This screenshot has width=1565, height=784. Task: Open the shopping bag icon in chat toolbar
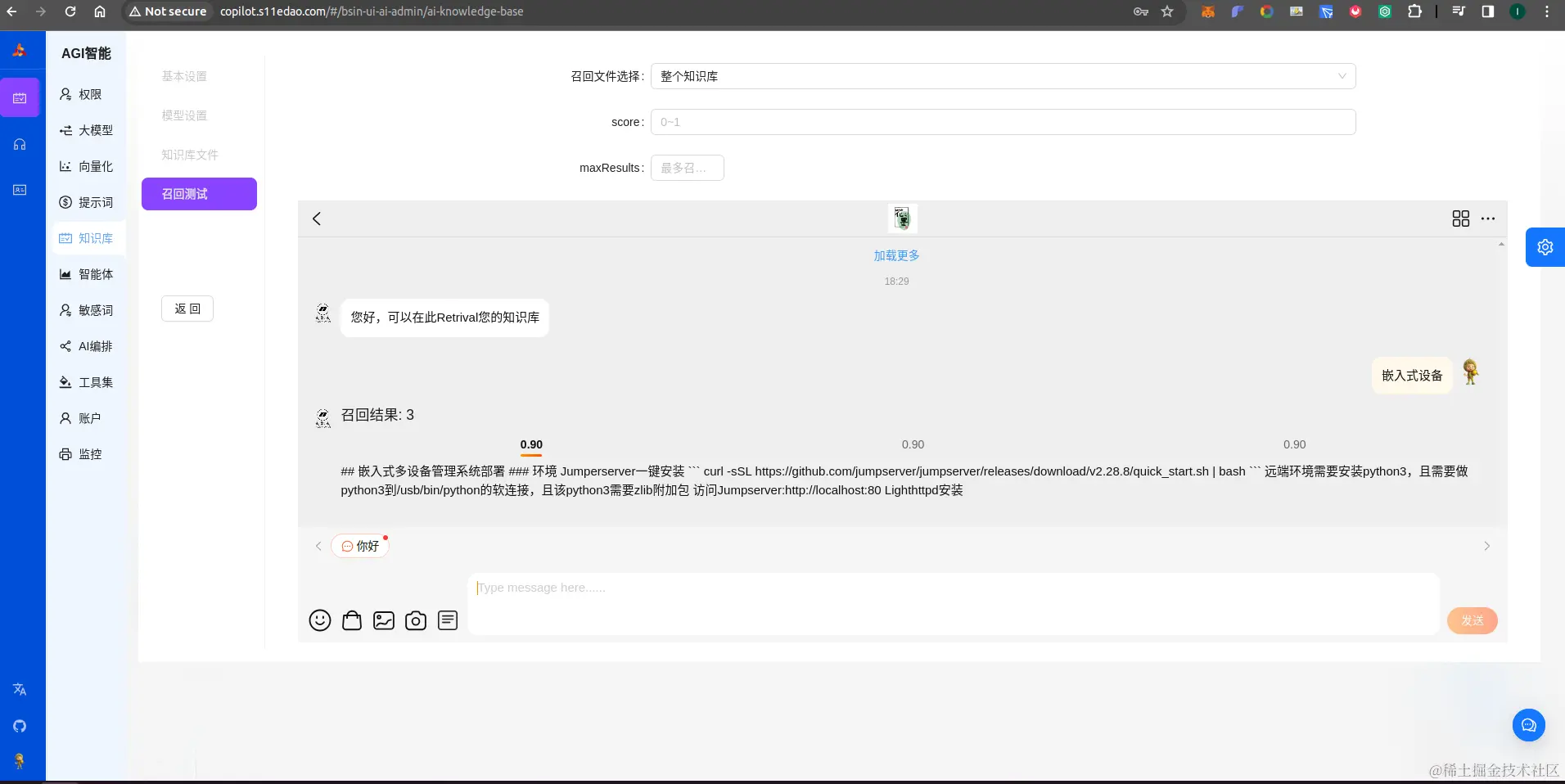coord(351,620)
